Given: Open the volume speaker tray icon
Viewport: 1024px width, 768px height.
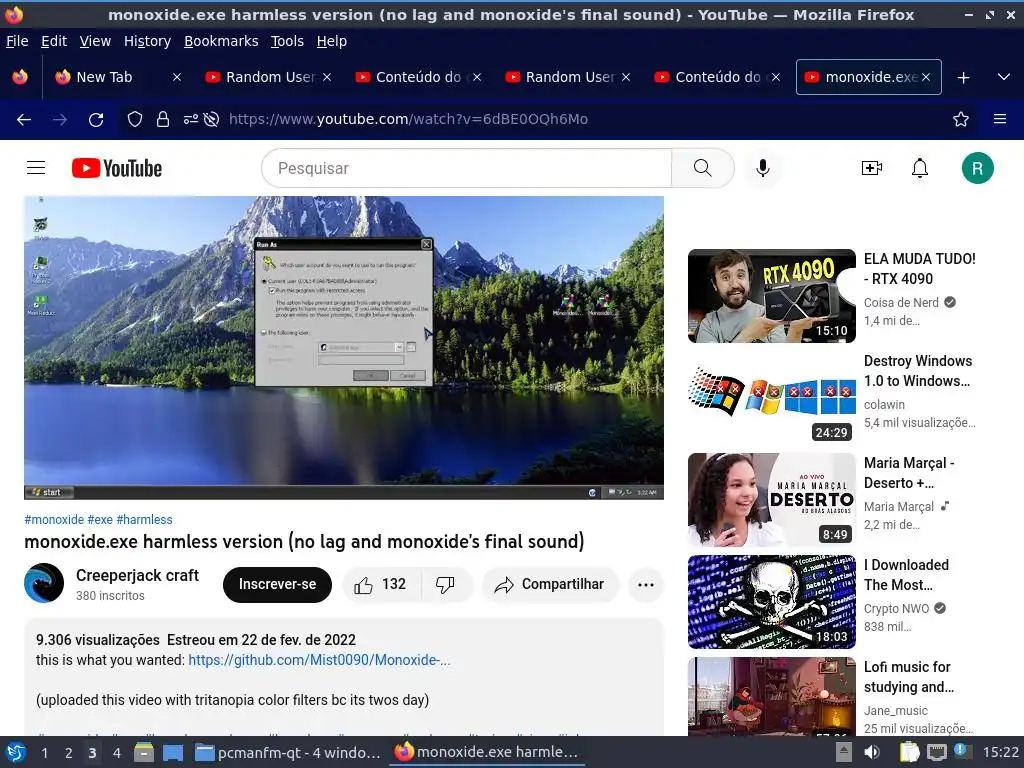Looking at the screenshot, I should point(872,752).
